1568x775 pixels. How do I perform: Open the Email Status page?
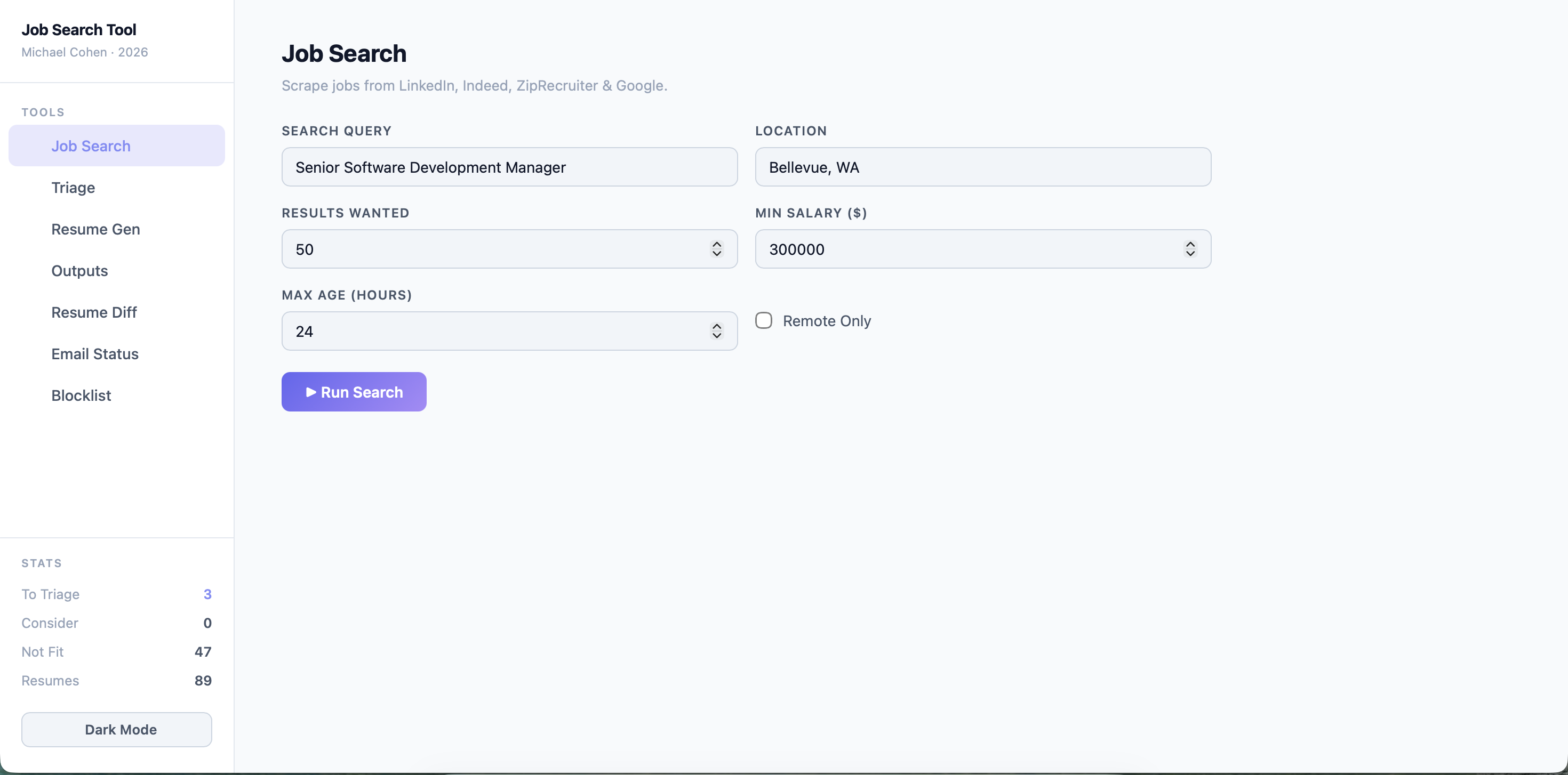click(95, 353)
